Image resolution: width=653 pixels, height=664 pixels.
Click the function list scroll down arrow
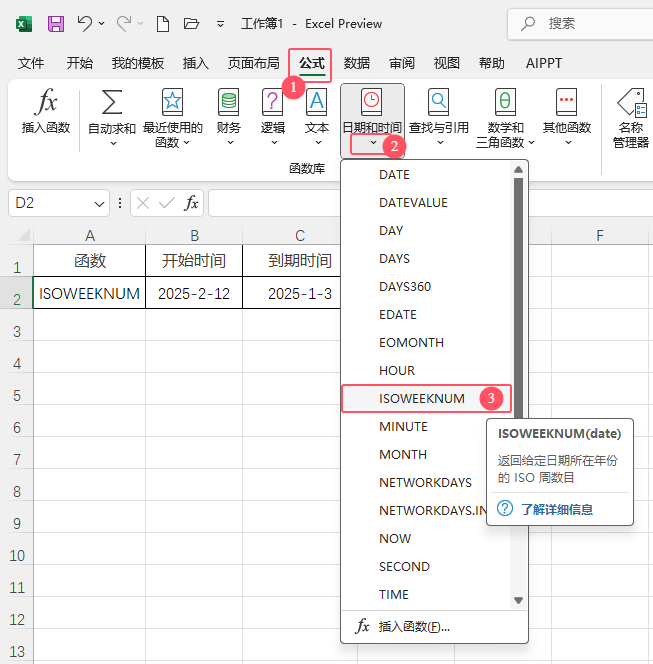click(518, 600)
